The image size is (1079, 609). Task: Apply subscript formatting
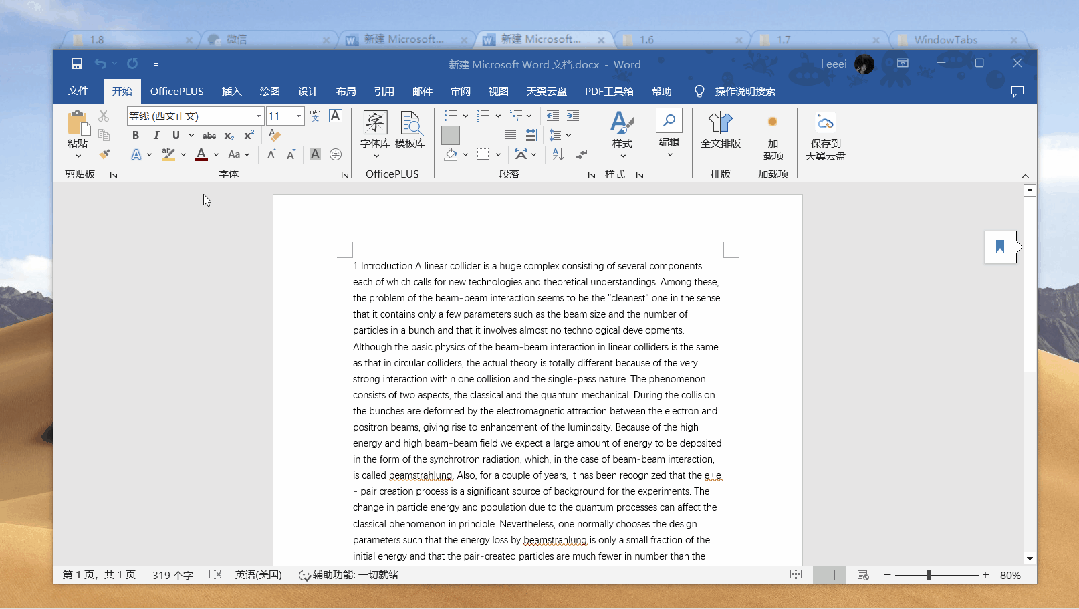[x=229, y=136]
